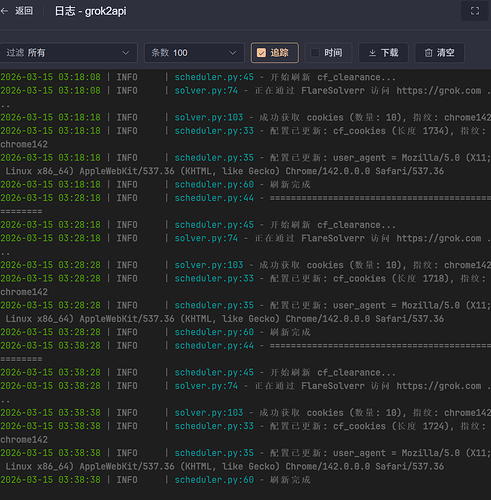The height and width of the screenshot is (500, 491).
Task: Select log line 03:28:18 scheduler.py:44 separator
Action: (x=245, y=204)
